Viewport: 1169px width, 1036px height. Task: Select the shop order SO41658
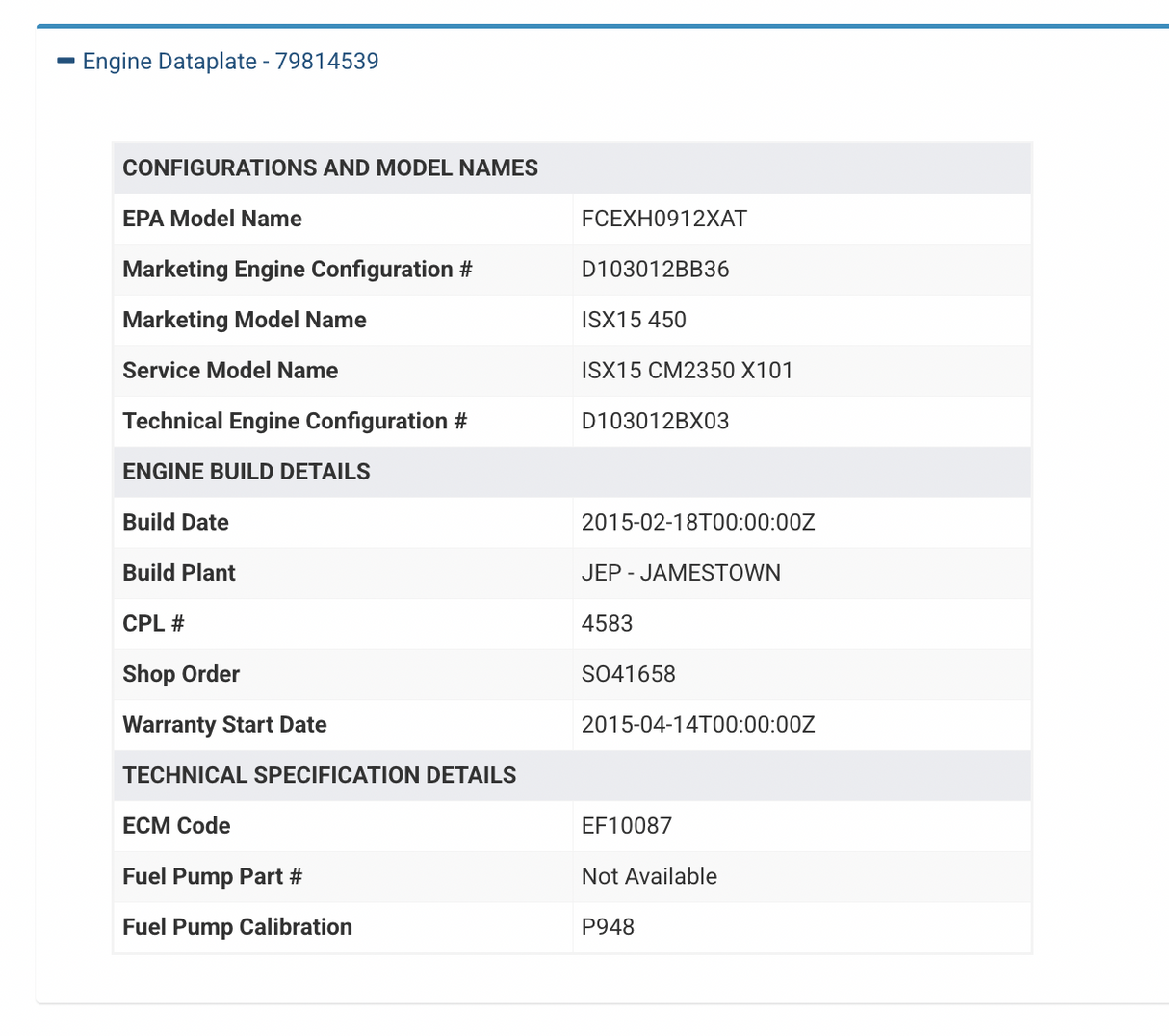click(629, 674)
